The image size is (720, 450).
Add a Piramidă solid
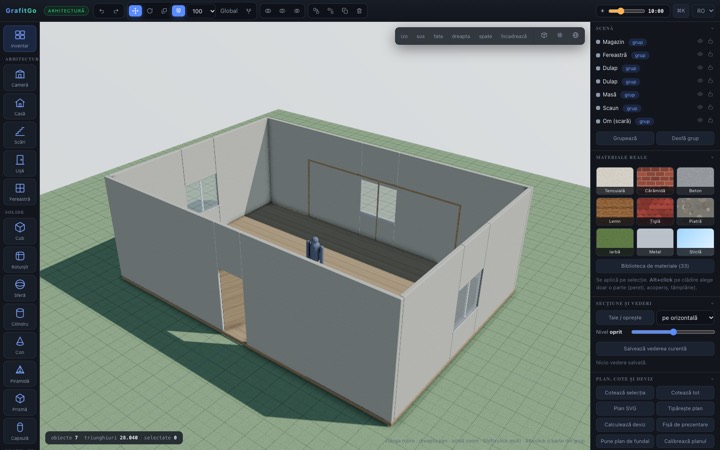click(20, 373)
